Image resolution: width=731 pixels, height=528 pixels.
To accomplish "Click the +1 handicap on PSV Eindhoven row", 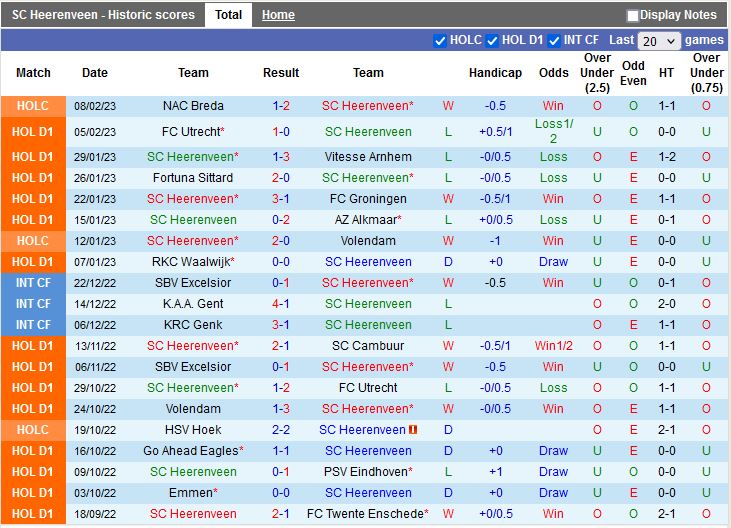I will (x=495, y=472).
